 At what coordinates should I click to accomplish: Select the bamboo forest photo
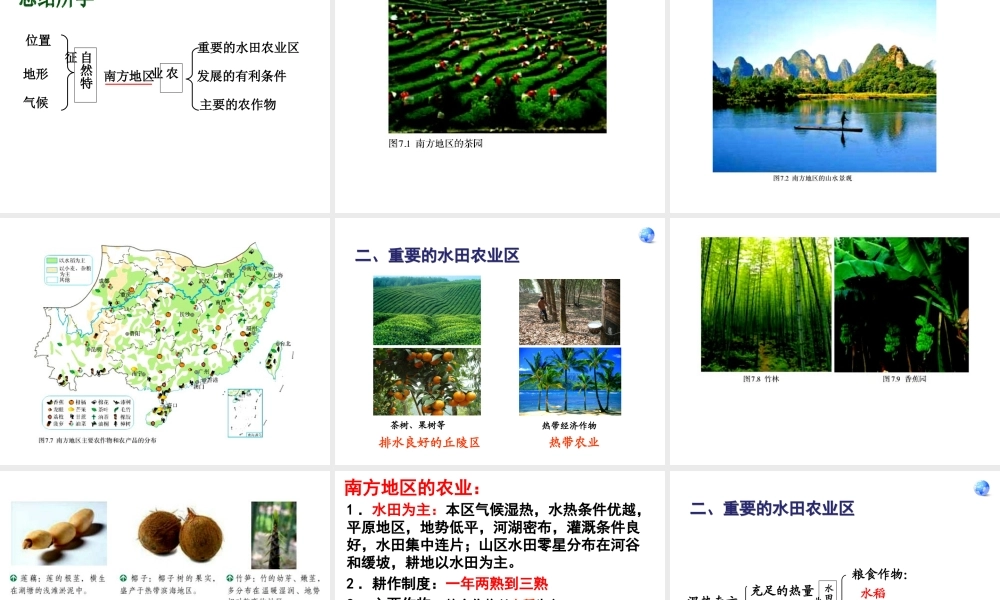pyautogui.click(x=766, y=304)
